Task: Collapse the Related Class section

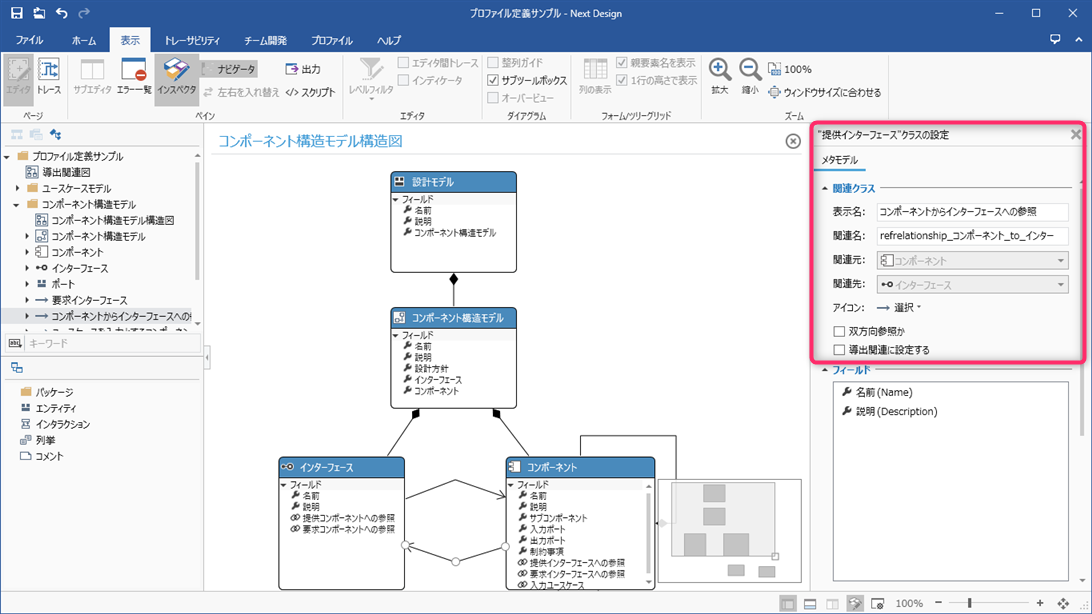Action: pyautogui.click(x=824, y=188)
